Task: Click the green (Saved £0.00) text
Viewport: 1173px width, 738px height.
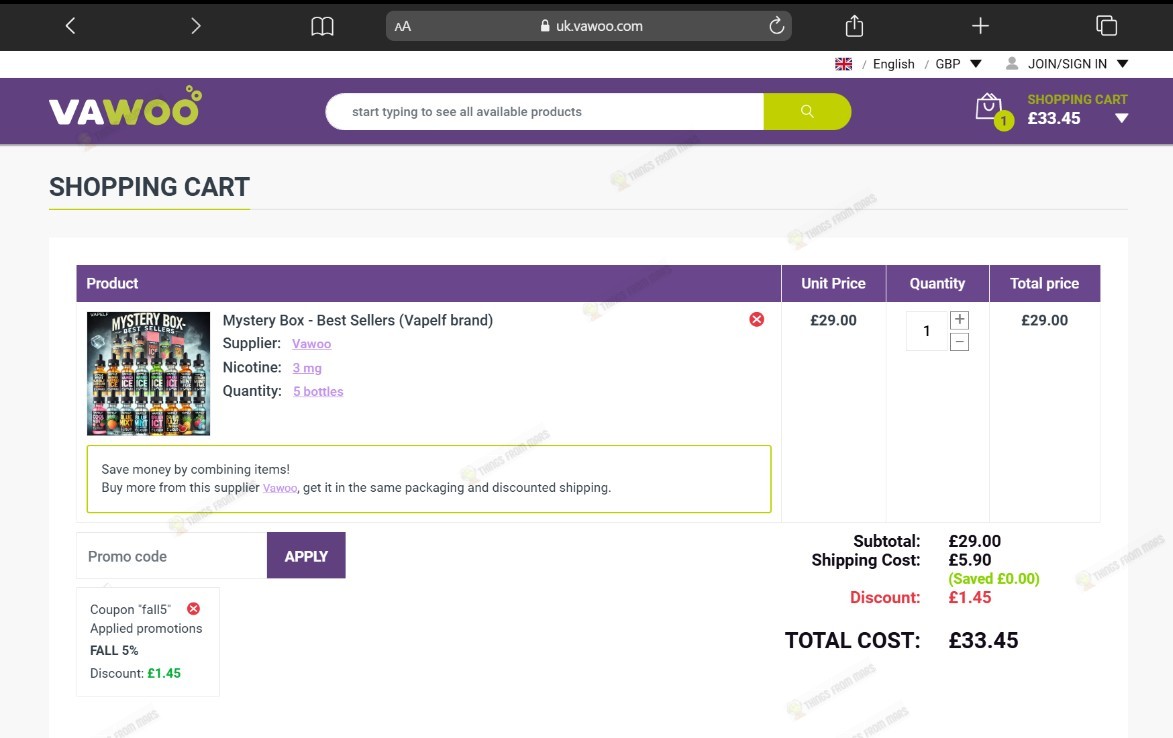Action: 993,579
